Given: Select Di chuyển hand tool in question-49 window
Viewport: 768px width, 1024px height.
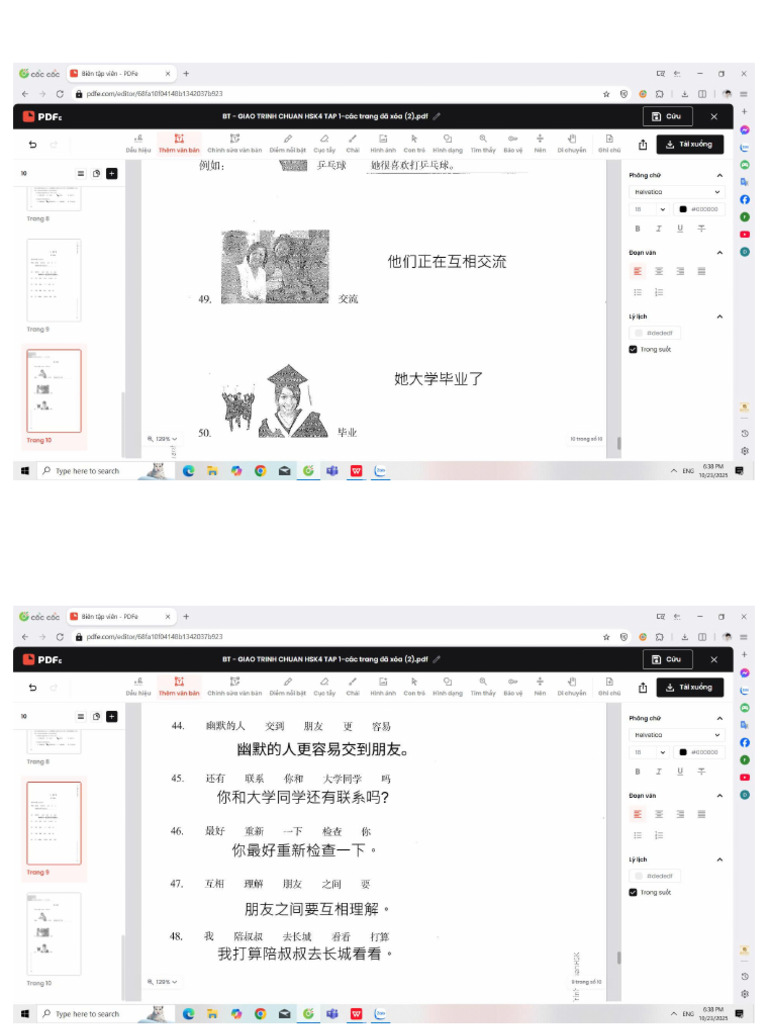Looking at the screenshot, I should [x=571, y=143].
